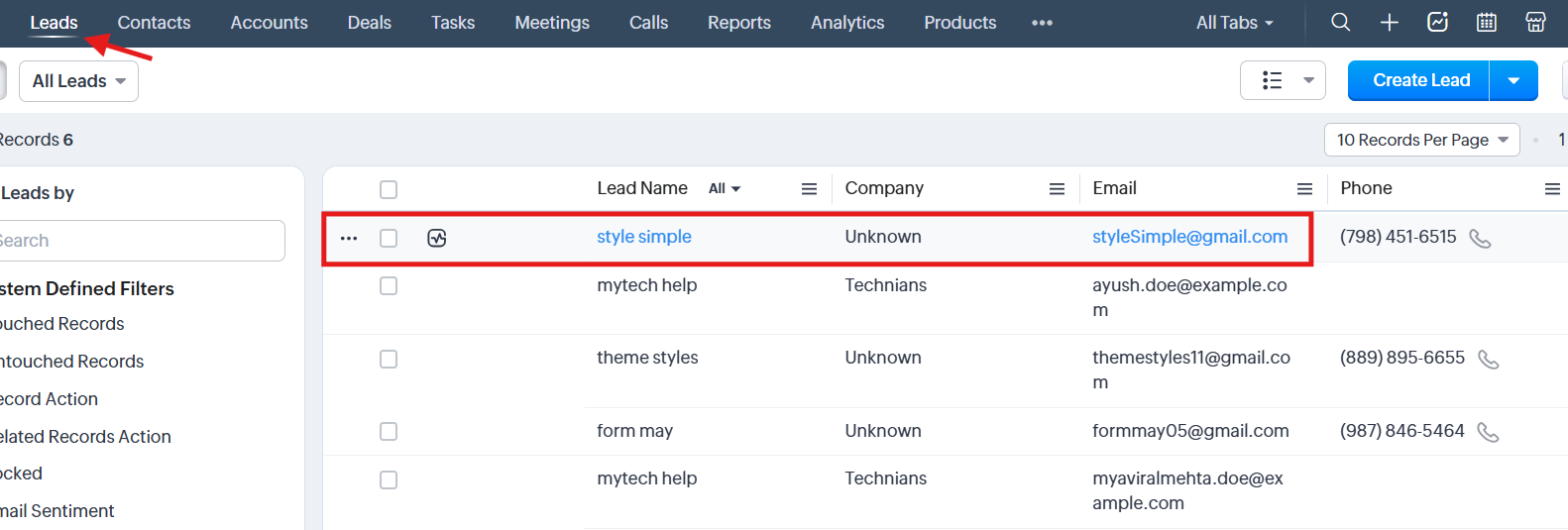Select the Record Action filter
Screen dimensions: 1568x530
[x=50, y=399]
